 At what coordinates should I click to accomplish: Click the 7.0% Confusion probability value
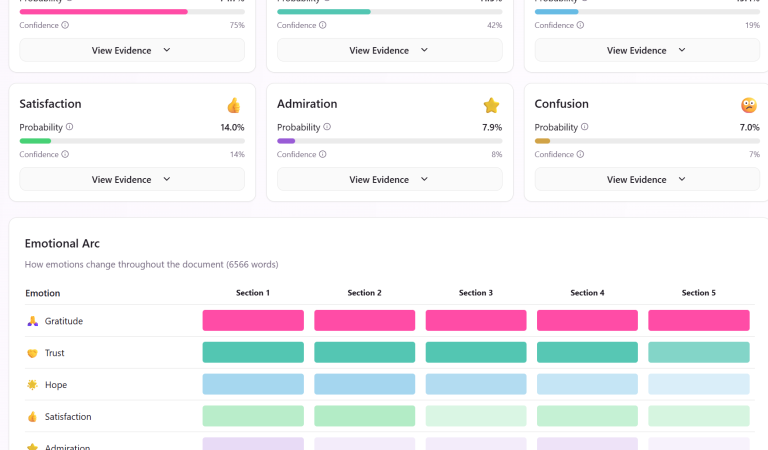pos(750,127)
